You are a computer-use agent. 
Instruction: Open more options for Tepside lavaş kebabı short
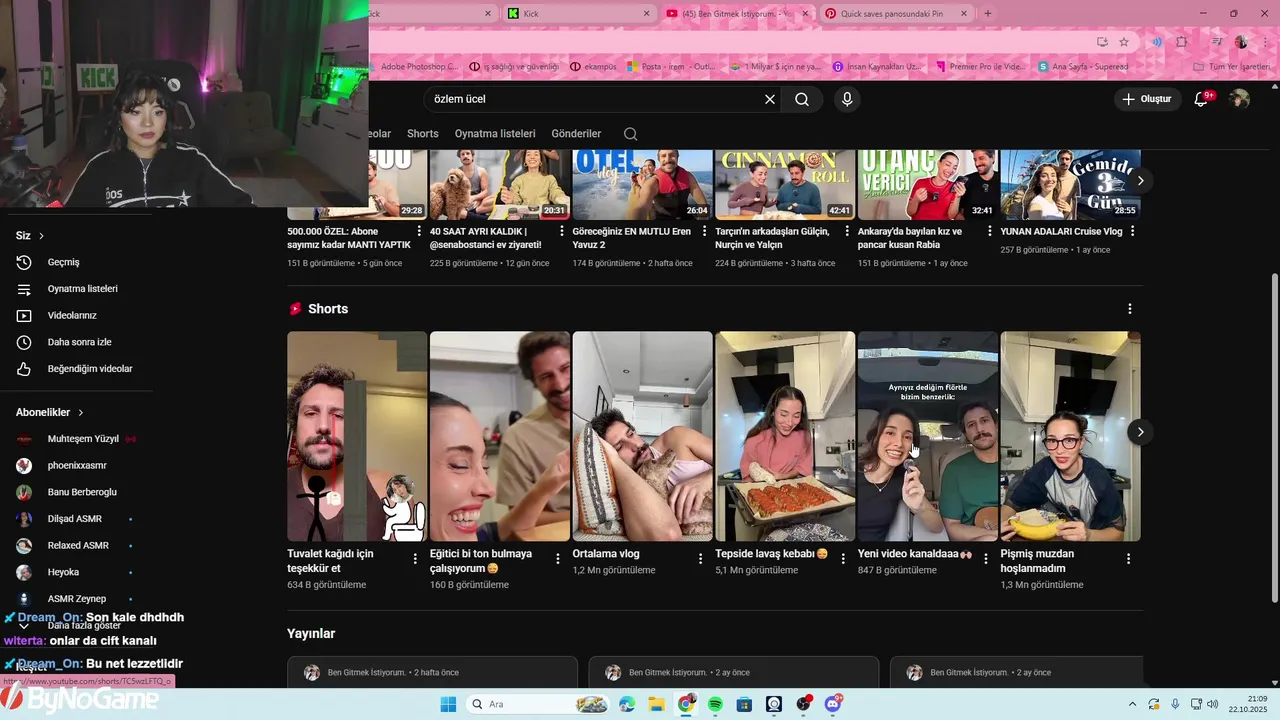point(843,559)
